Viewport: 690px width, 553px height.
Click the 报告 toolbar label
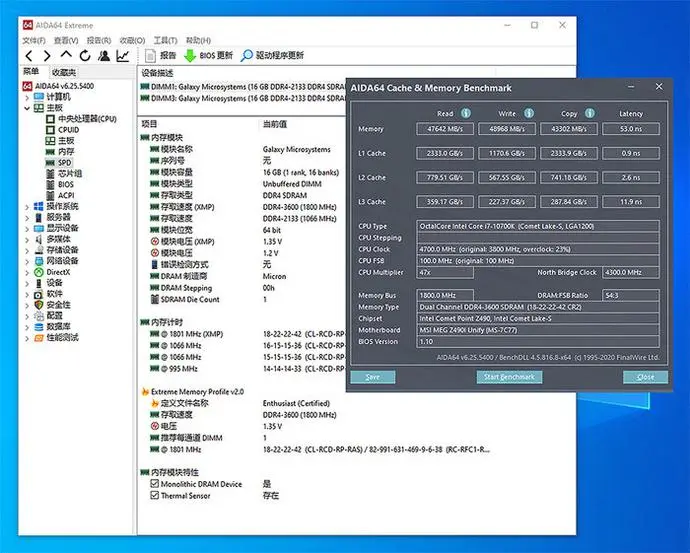pyautogui.click(x=168, y=55)
